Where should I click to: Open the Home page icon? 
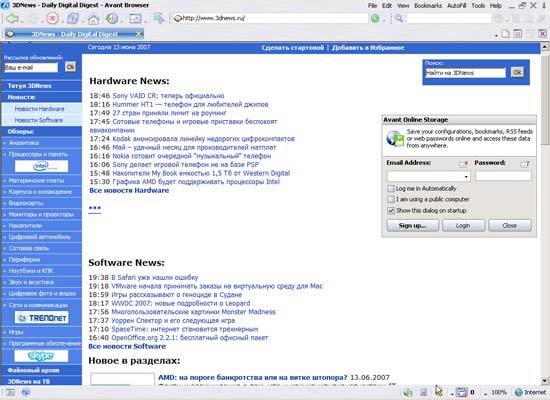[x=93, y=19]
